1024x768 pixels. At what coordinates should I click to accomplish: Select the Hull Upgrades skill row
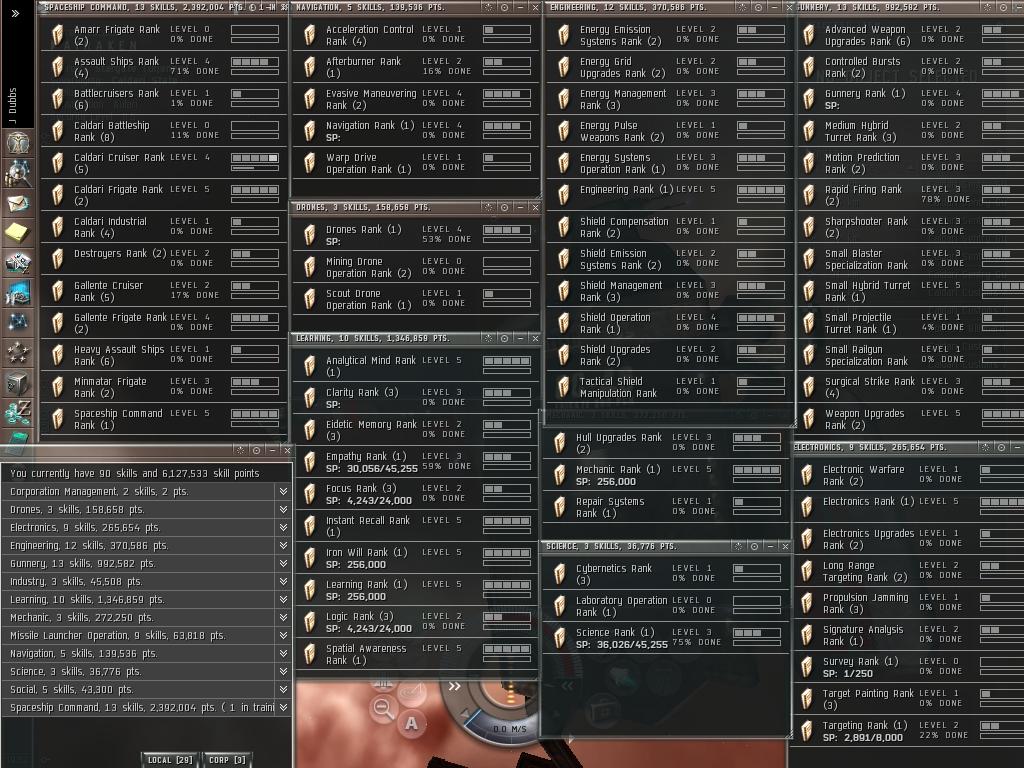tap(665, 443)
